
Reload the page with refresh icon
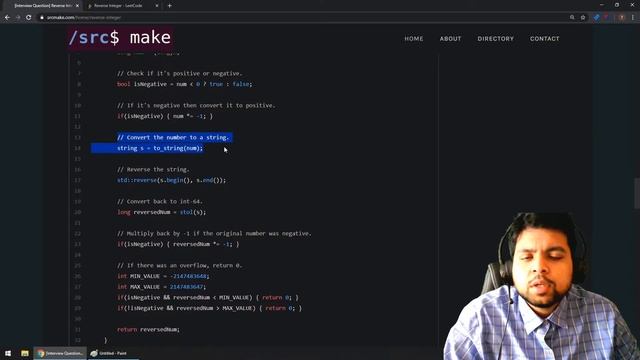29,18
